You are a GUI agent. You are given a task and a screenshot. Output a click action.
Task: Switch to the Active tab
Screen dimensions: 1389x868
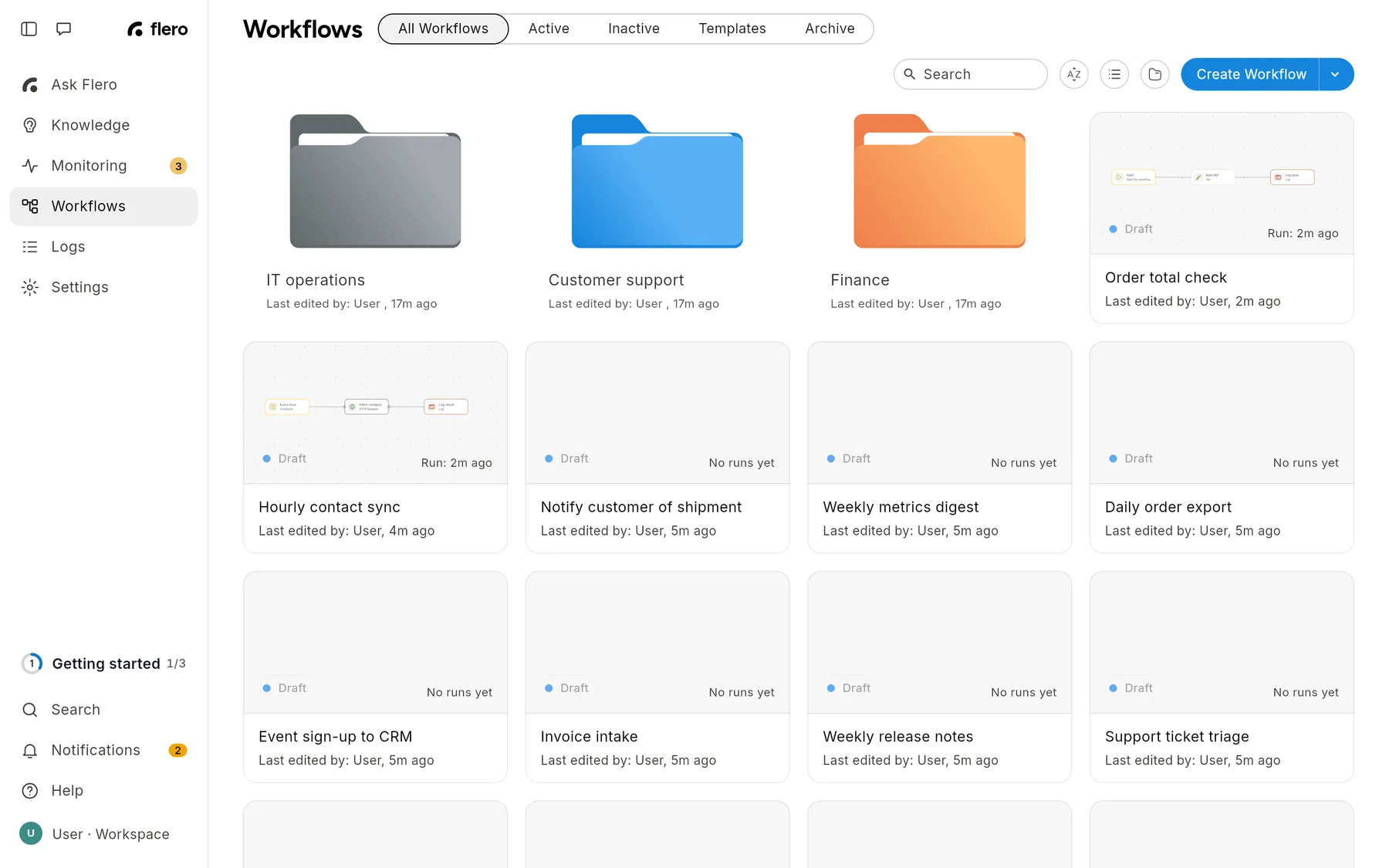(549, 29)
